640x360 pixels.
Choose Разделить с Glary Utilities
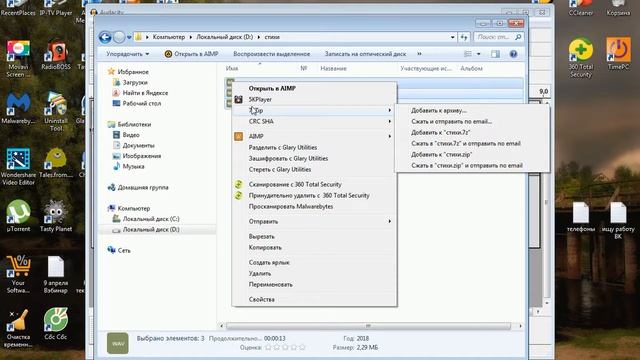click(x=314, y=147)
